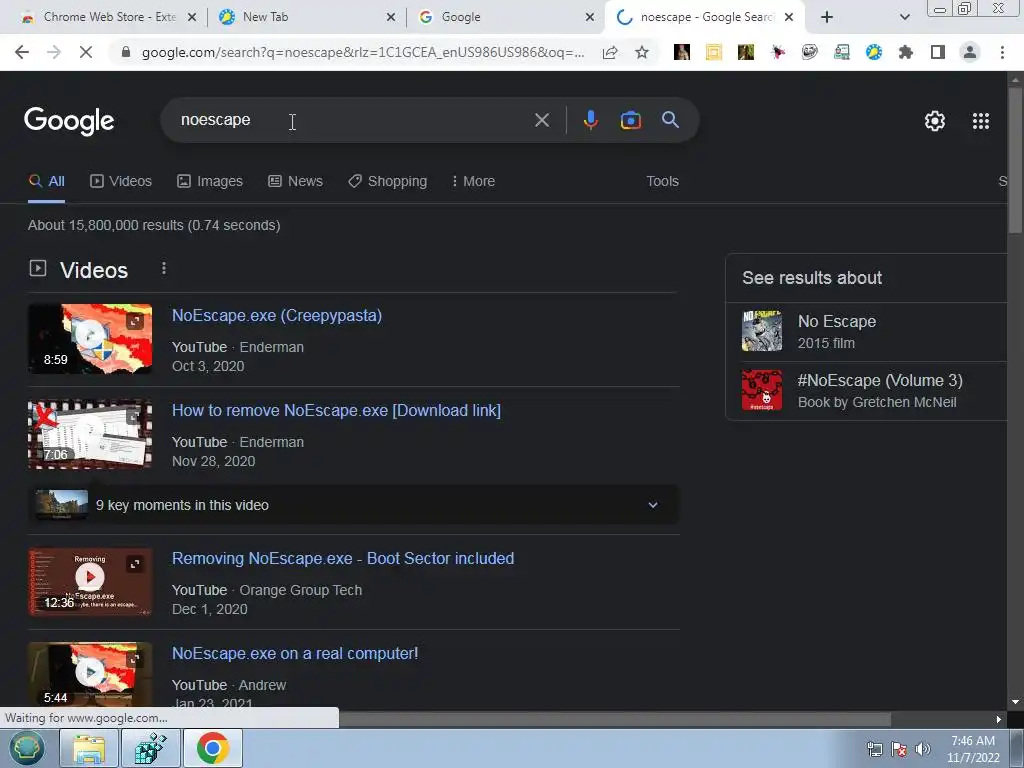Screen dimensions: 1024x768
Task: Switch to the Images search tab
Action: [210, 181]
